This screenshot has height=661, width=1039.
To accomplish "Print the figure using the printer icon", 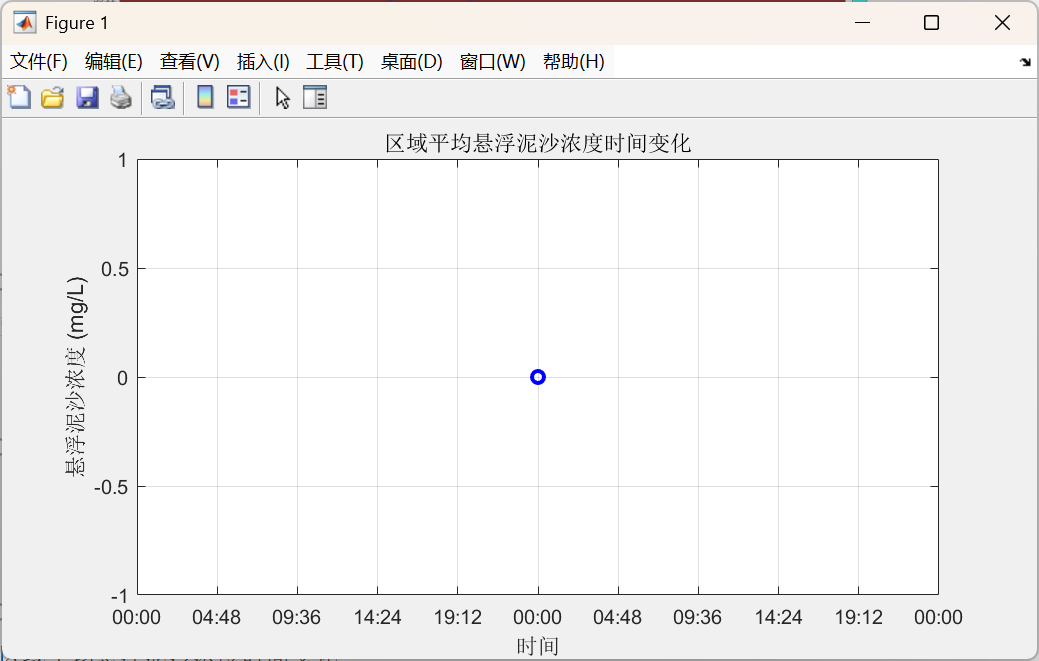I will pyautogui.click(x=120, y=97).
